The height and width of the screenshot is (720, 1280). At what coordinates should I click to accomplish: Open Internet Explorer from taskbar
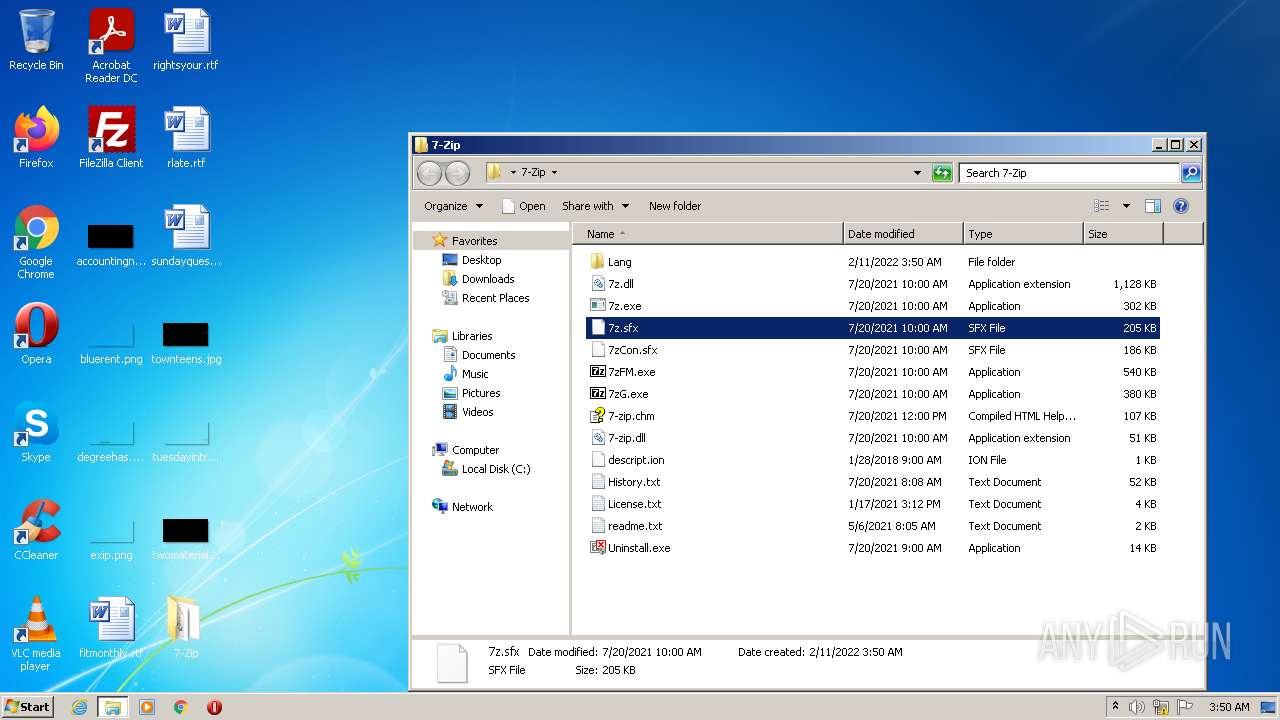[79, 707]
